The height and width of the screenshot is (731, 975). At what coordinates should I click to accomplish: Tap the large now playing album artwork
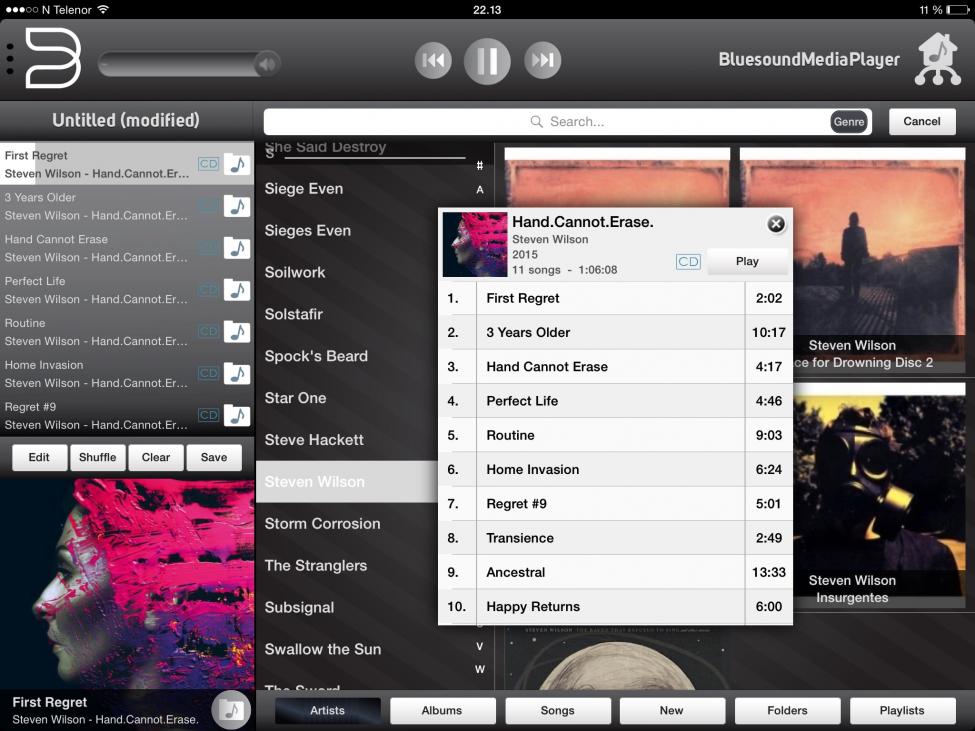(127, 583)
